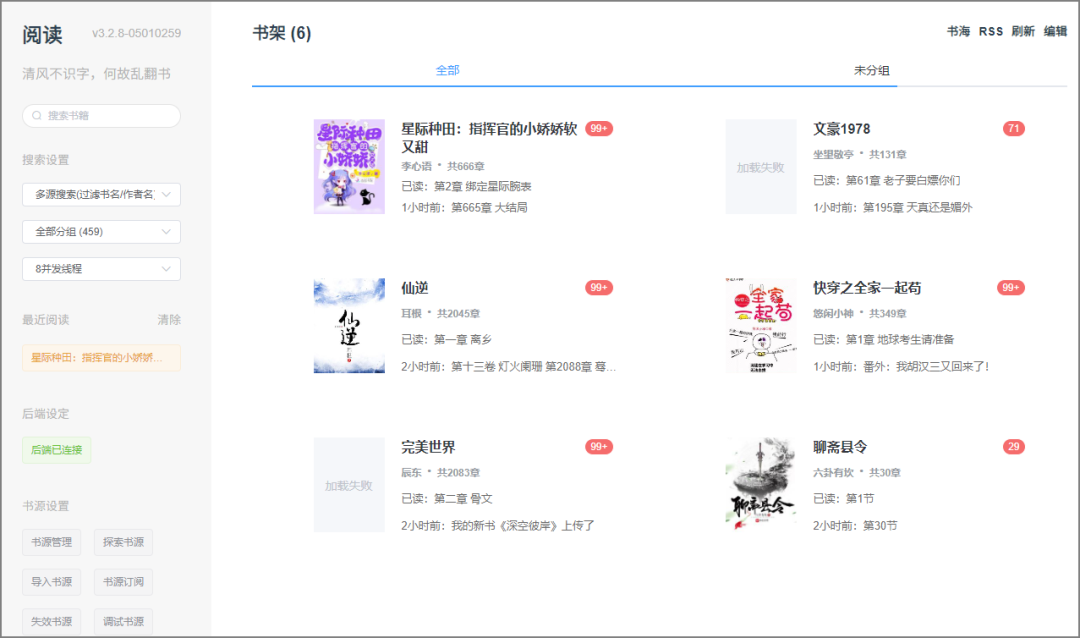Open the 仙逆 book cover
Screen dimensions: 1080x638
coord(349,326)
